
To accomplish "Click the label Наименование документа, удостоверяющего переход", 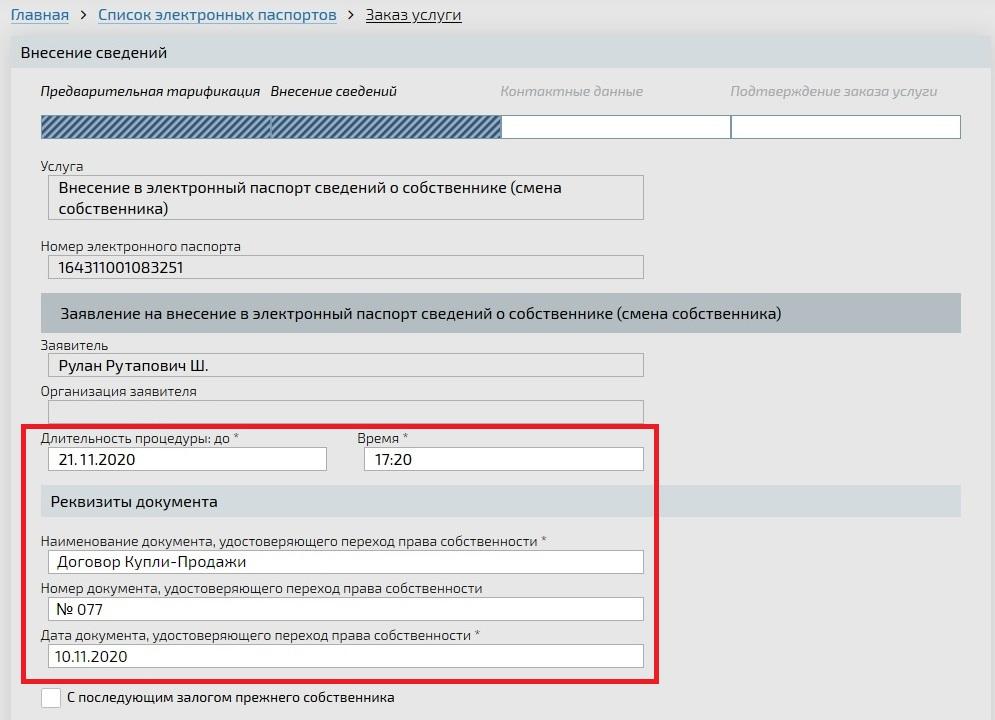I will click(x=293, y=541).
